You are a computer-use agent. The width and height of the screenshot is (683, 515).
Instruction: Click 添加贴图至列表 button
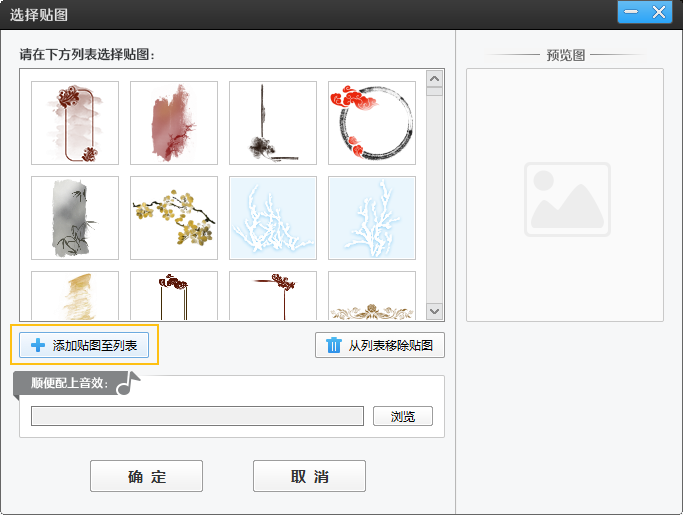coord(84,345)
